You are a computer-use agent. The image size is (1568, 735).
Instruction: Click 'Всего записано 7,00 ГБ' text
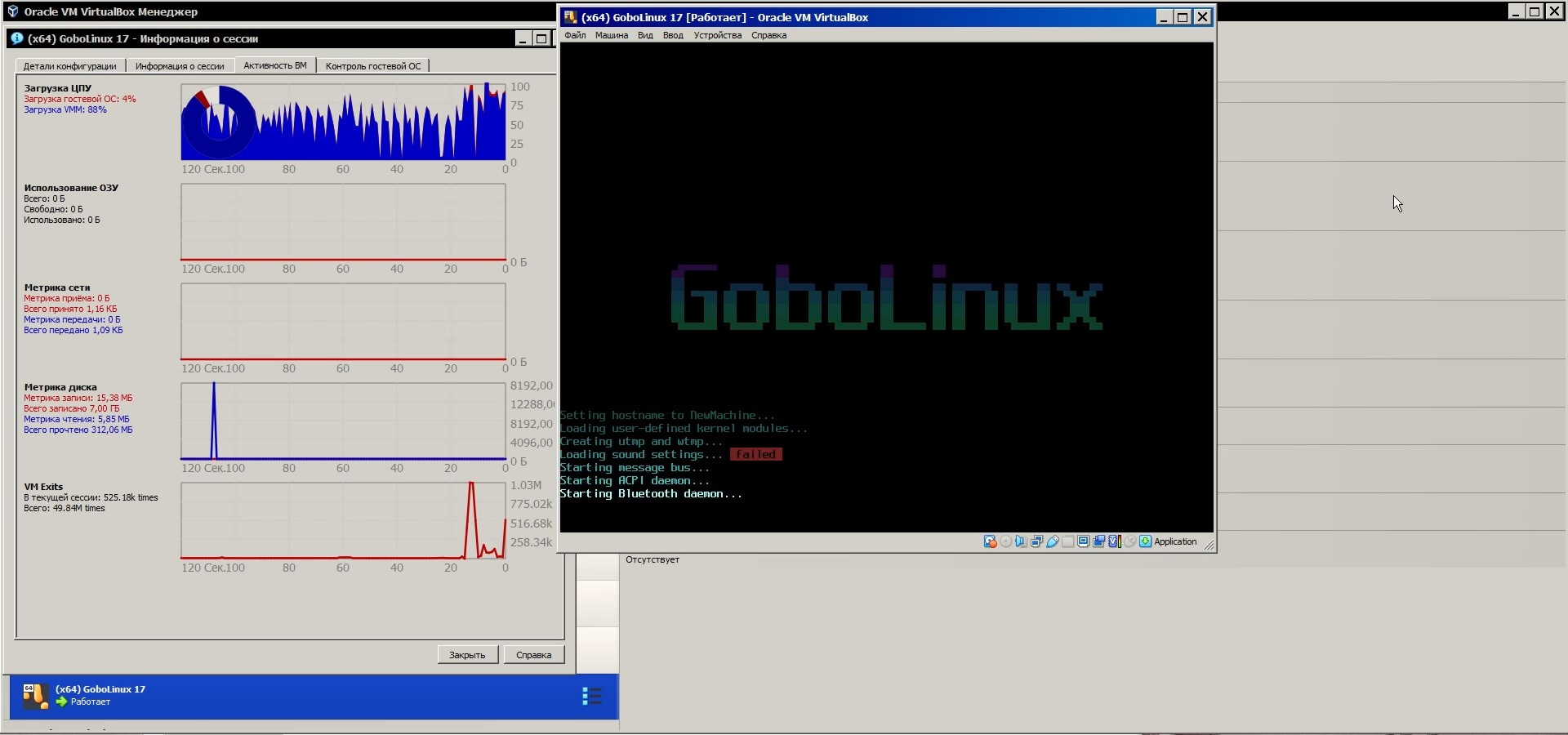(x=72, y=408)
